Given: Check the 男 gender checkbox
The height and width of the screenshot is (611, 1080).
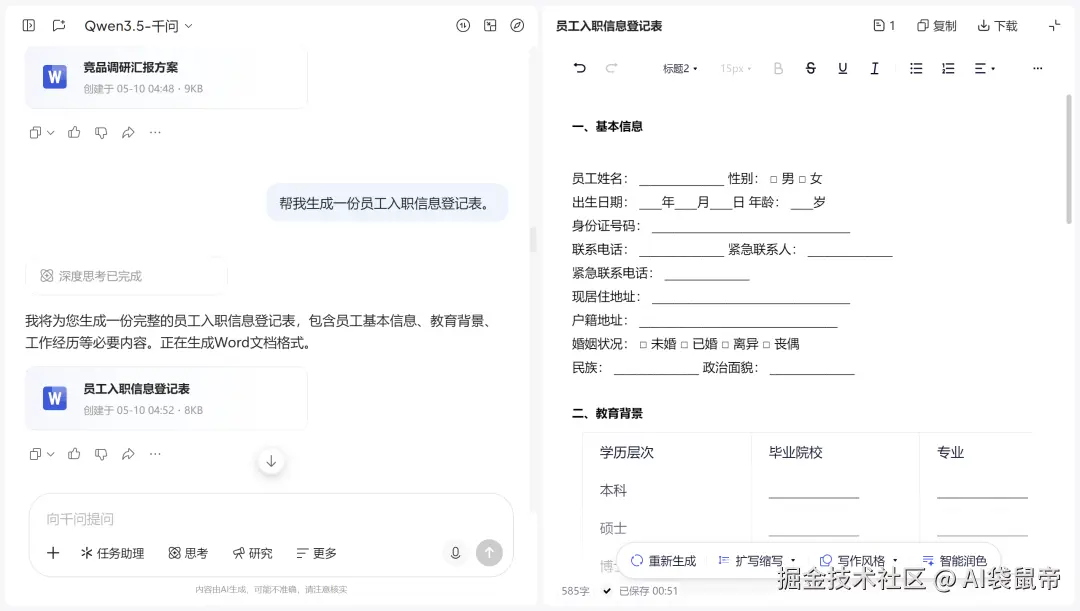Looking at the screenshot, I should tap(773, 179).
